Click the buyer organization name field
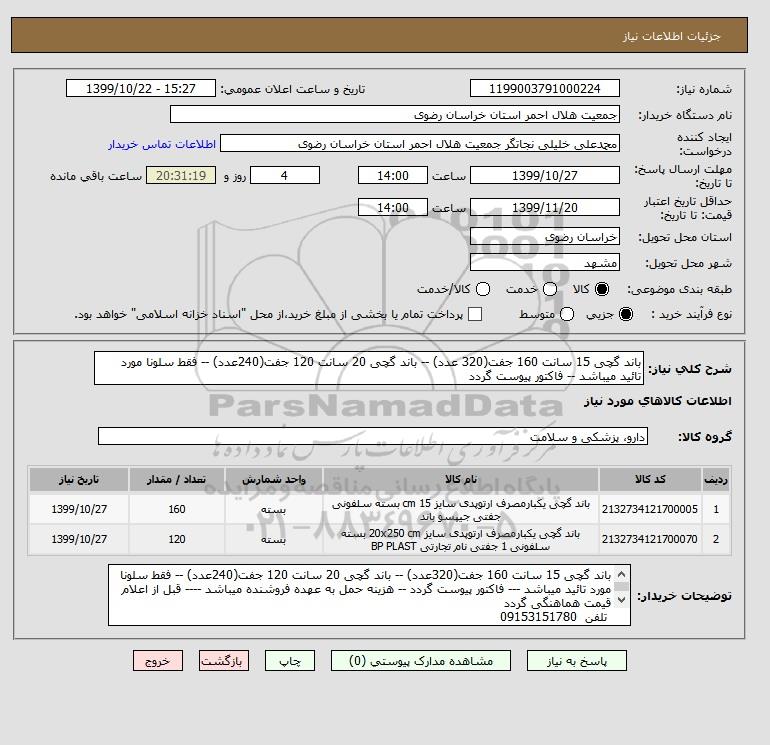Viewport: 770px width, 745px height. (x=395, y=114)
